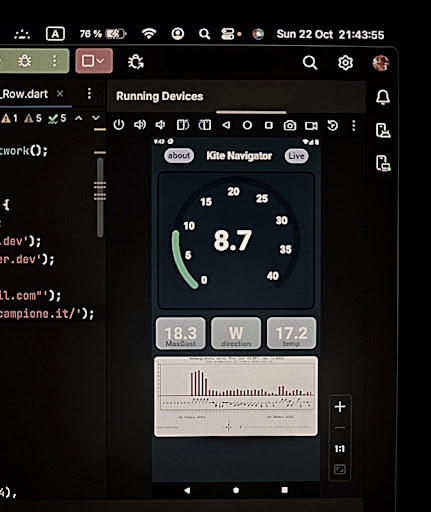Open editor tabs more options menu
The height and width of the screenshot is (512, 431).
point(89,94)
